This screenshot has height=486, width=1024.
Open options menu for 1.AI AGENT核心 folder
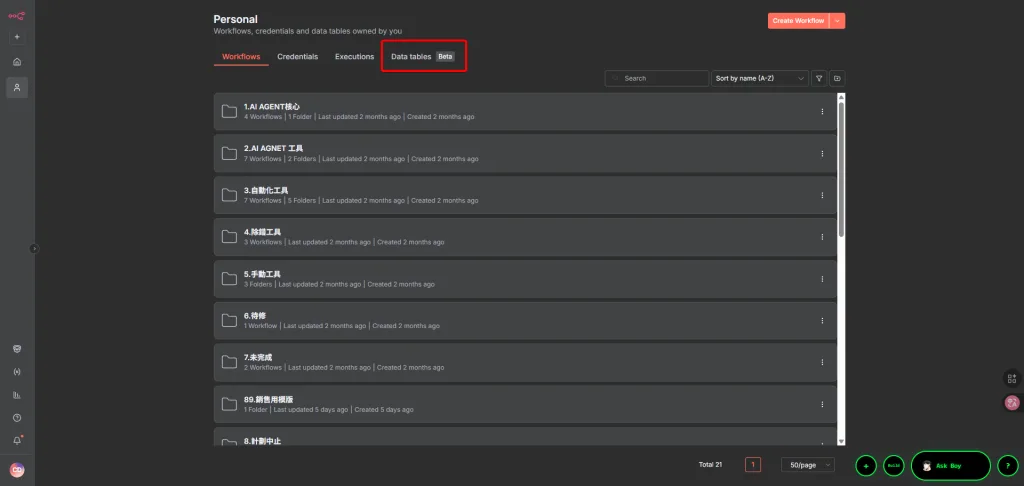(x=822, y=112)
